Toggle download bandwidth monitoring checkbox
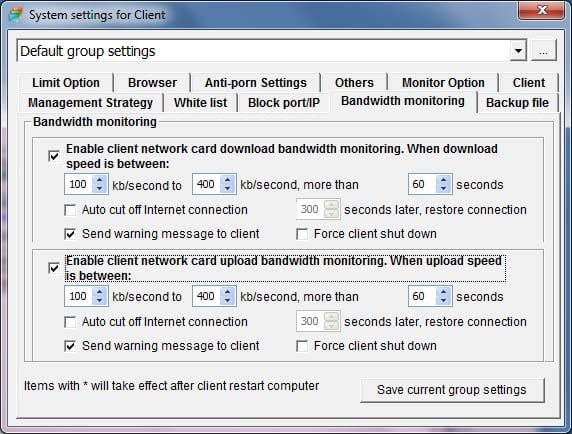Image resolution: width=572 pixels, height=434 pixels. coord(54,156)
